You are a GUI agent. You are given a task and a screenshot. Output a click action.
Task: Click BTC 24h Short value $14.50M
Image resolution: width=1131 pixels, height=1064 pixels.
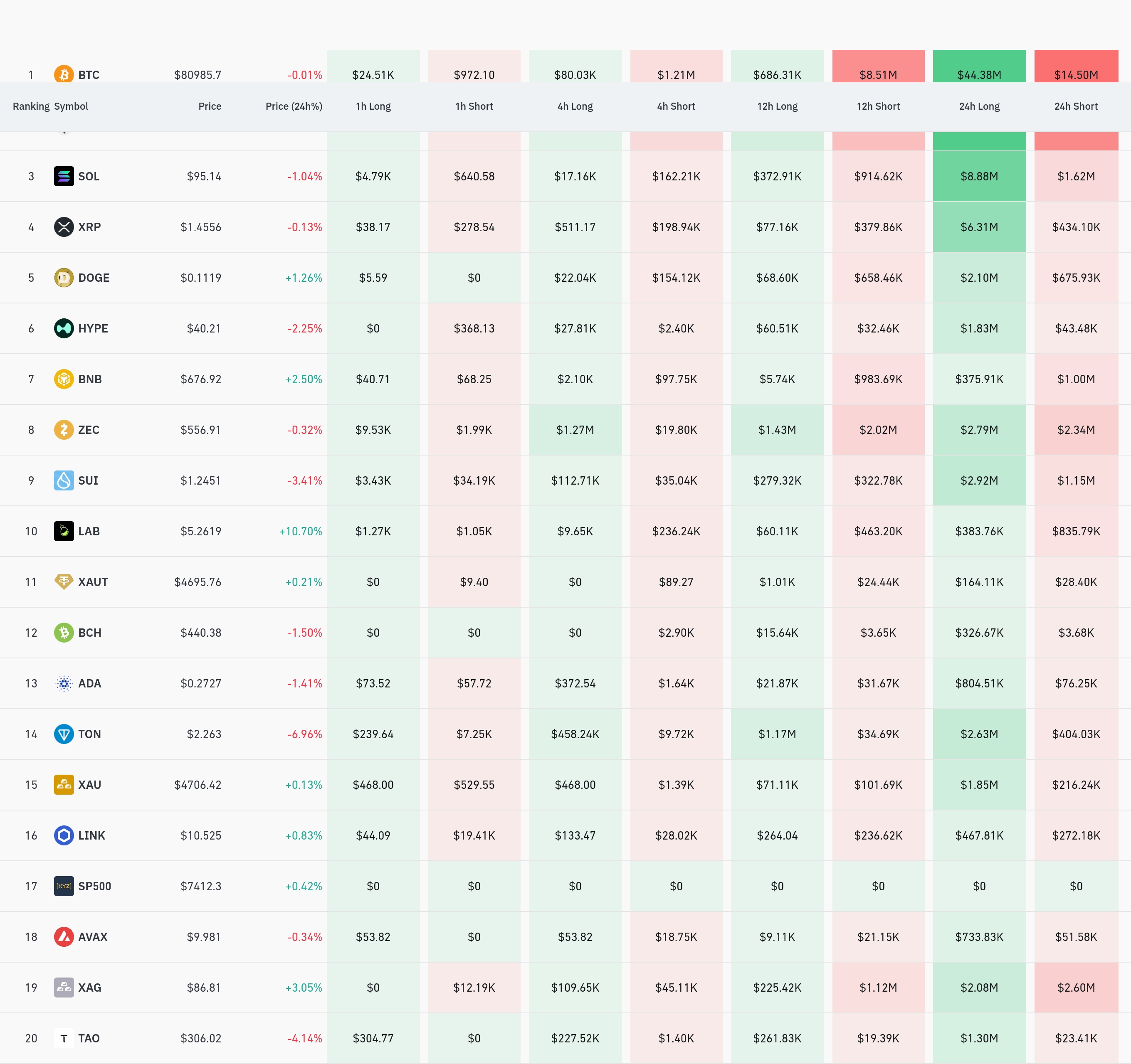tap(1077, 75)
